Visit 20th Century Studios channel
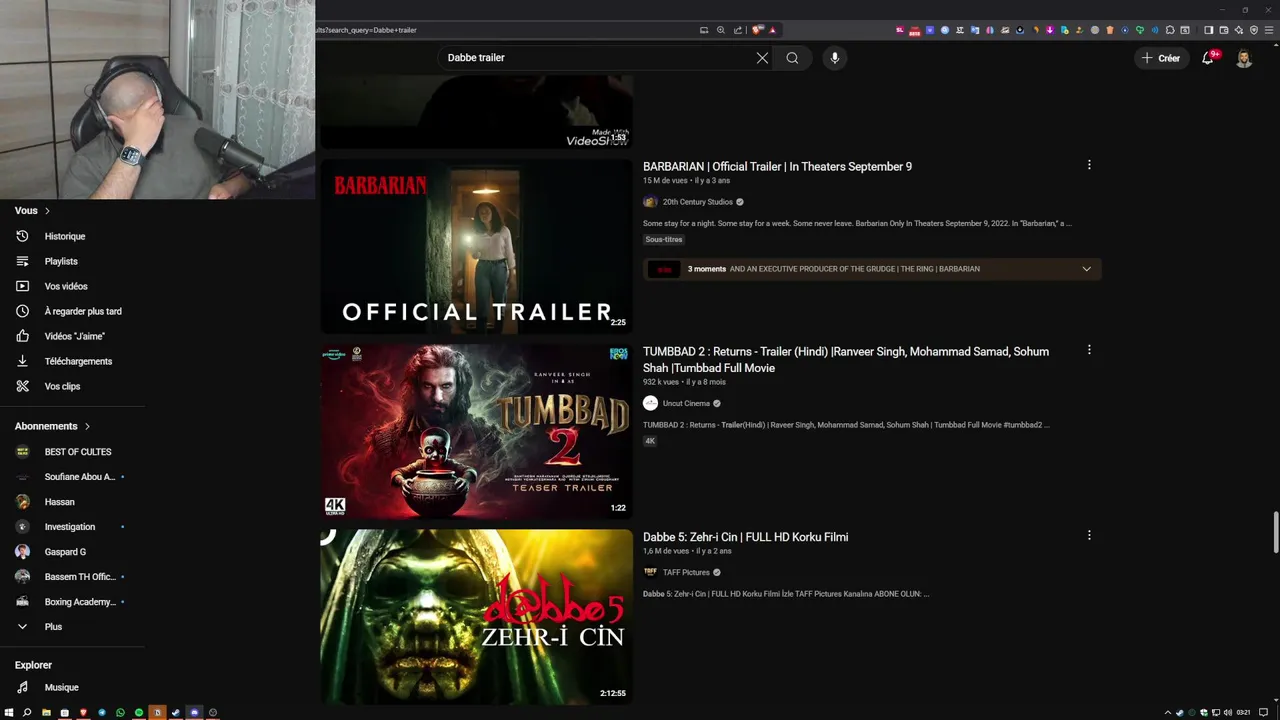This screenshot has width=1280, height=720. coord(698,202)
